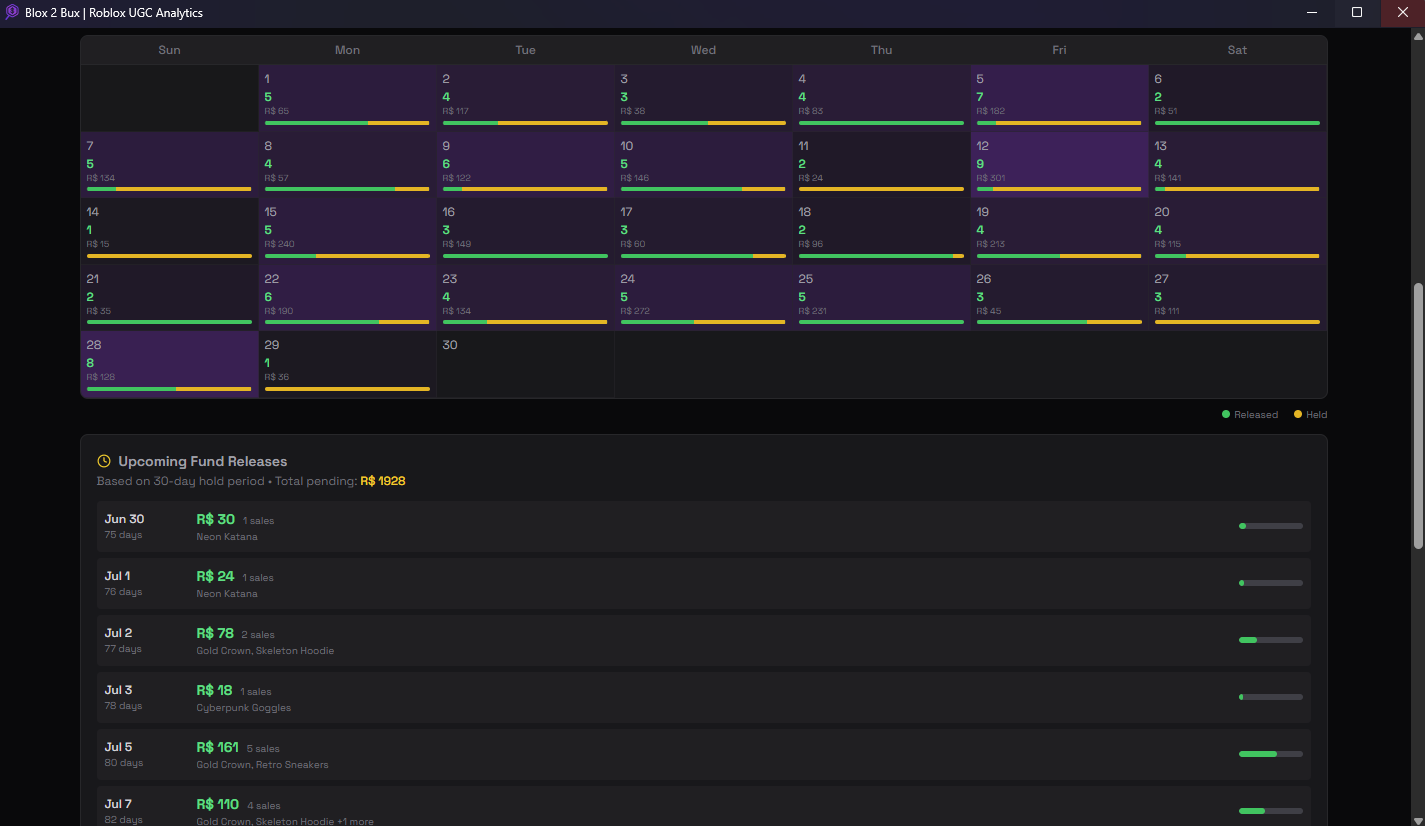Select the June 28 calendar cell with 8 sales

(169, 365)
